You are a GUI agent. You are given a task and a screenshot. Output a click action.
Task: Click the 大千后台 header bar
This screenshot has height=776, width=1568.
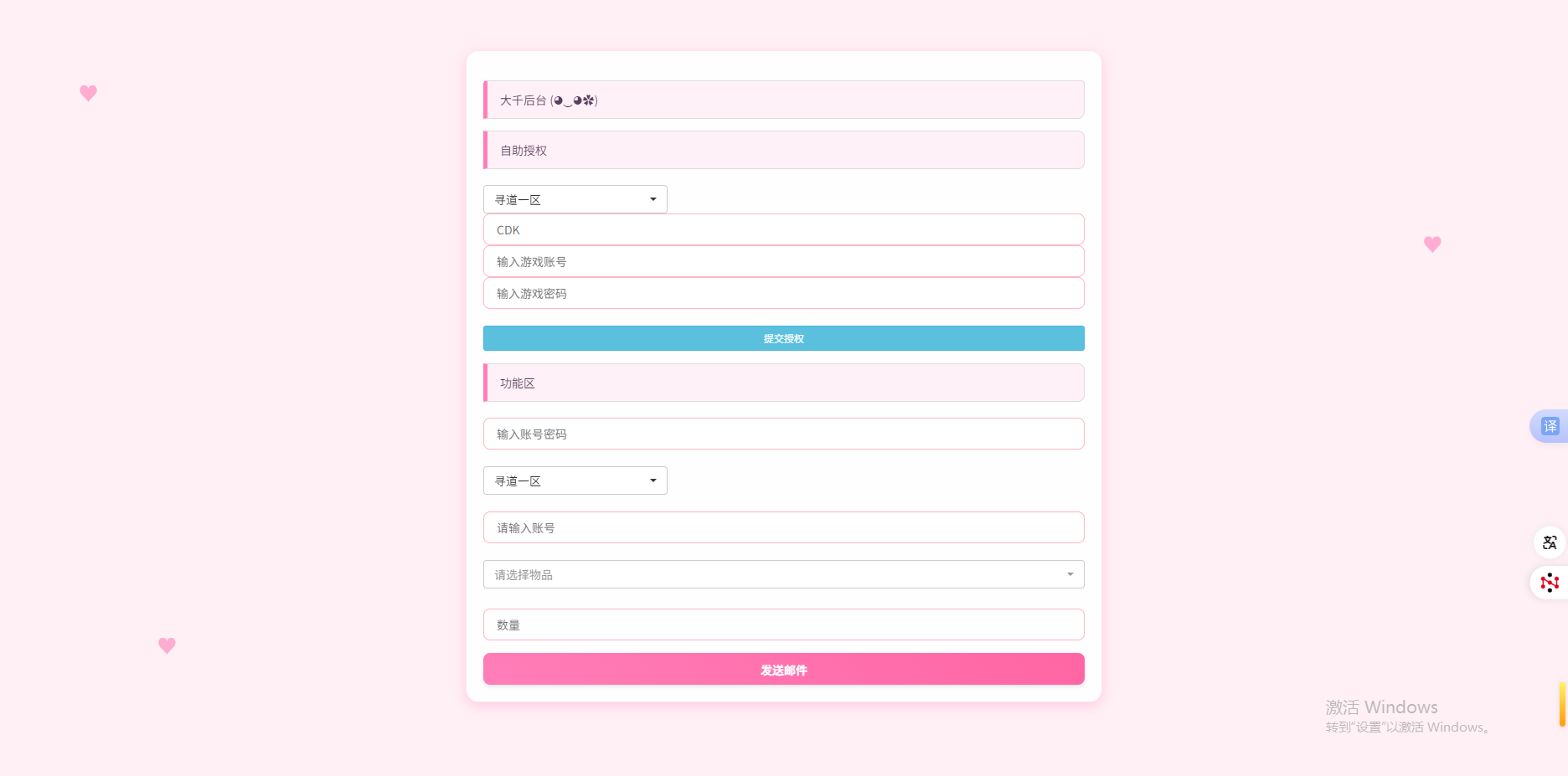[784, 100]
